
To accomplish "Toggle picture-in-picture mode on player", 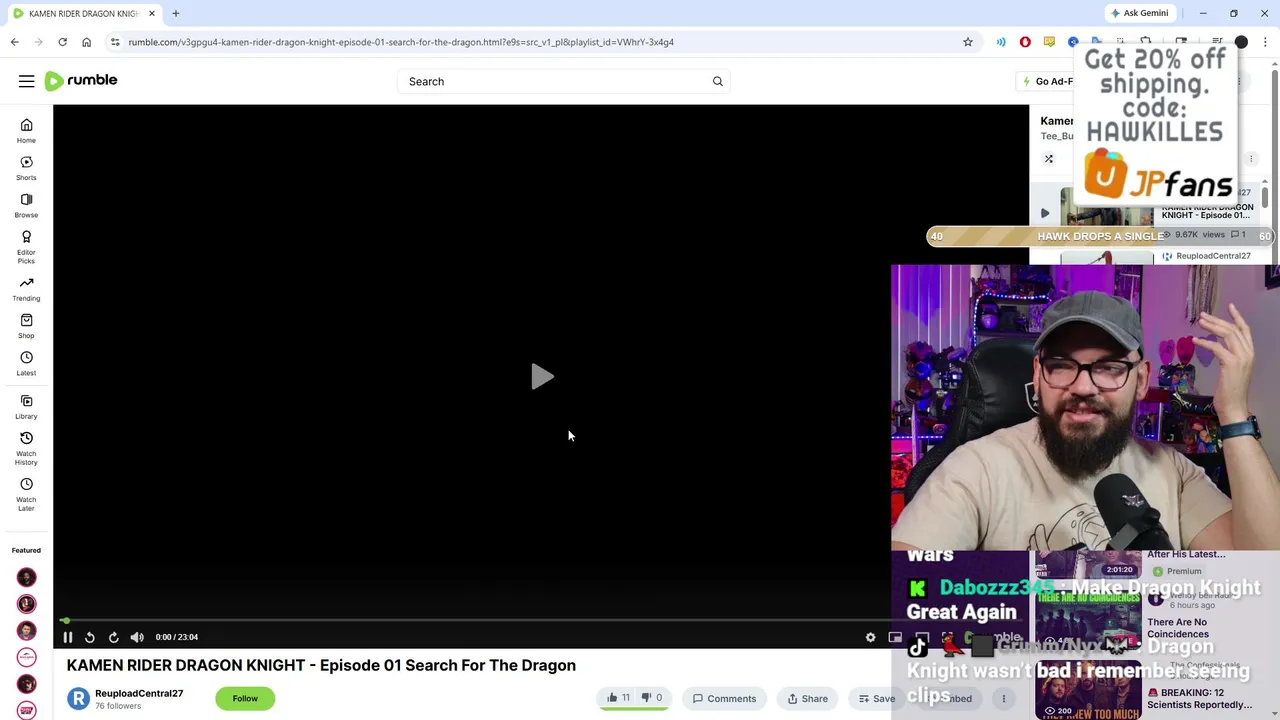I will pyautogui.click(x=895, y=637).
